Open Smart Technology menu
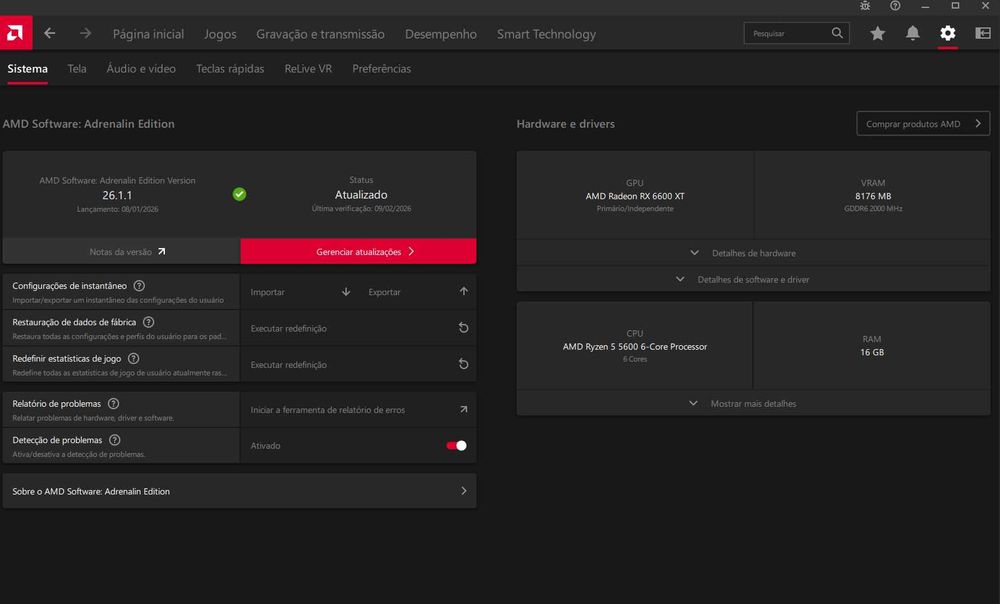Image resolution: width=1000 pixels, height=604 pixels. click(547, 34)
